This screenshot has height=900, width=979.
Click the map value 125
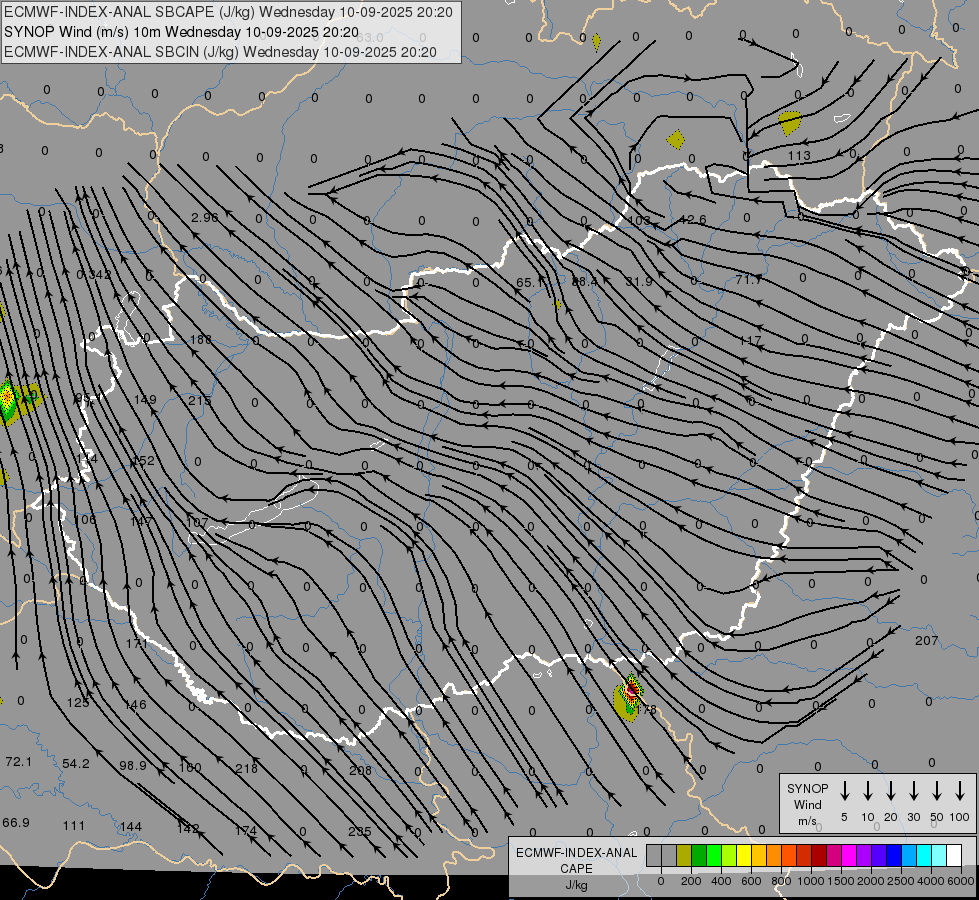78,703
